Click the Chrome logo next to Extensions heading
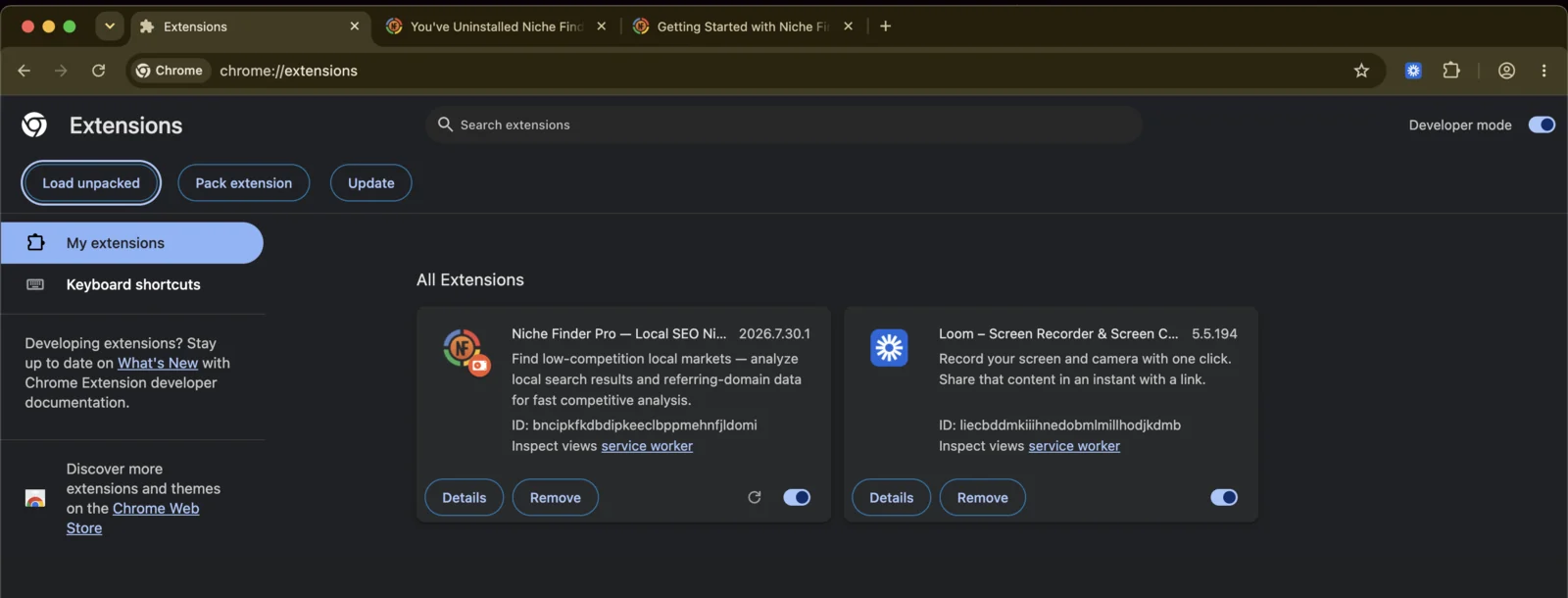This screenshot has height=598, width=1568. pyautogui.click(x=34, y=125)
